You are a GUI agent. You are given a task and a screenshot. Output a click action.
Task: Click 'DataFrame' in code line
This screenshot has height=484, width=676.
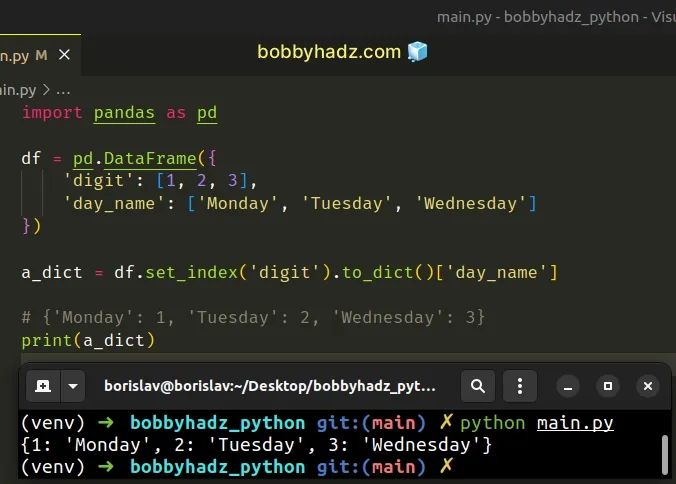pyautogui.click(x=150, y=159)
